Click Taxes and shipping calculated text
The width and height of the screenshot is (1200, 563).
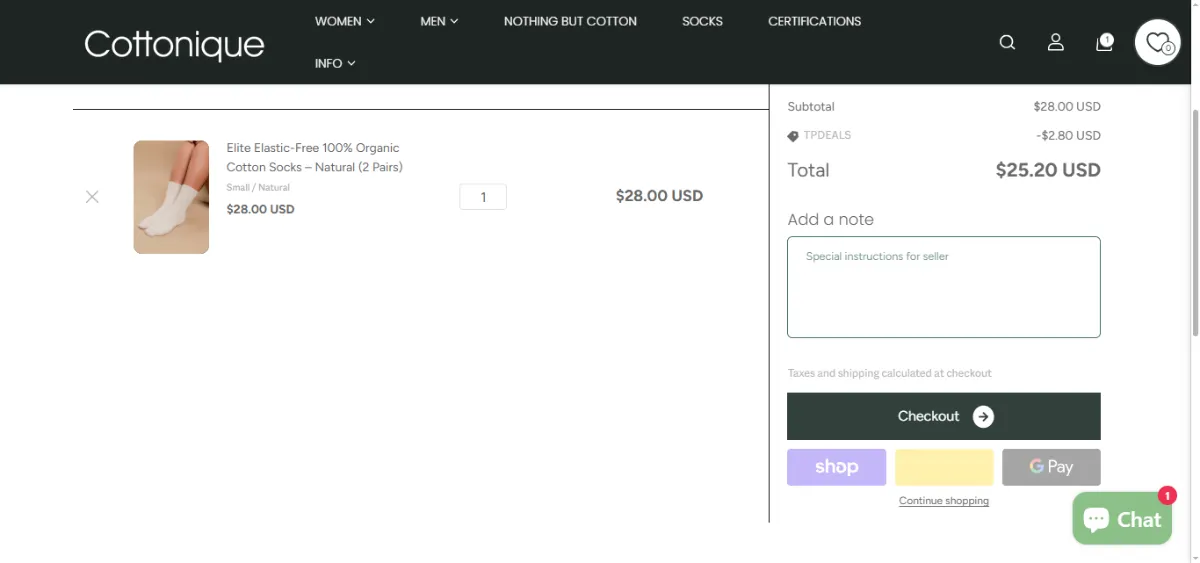pyautogui.click(x=889, y=373)
